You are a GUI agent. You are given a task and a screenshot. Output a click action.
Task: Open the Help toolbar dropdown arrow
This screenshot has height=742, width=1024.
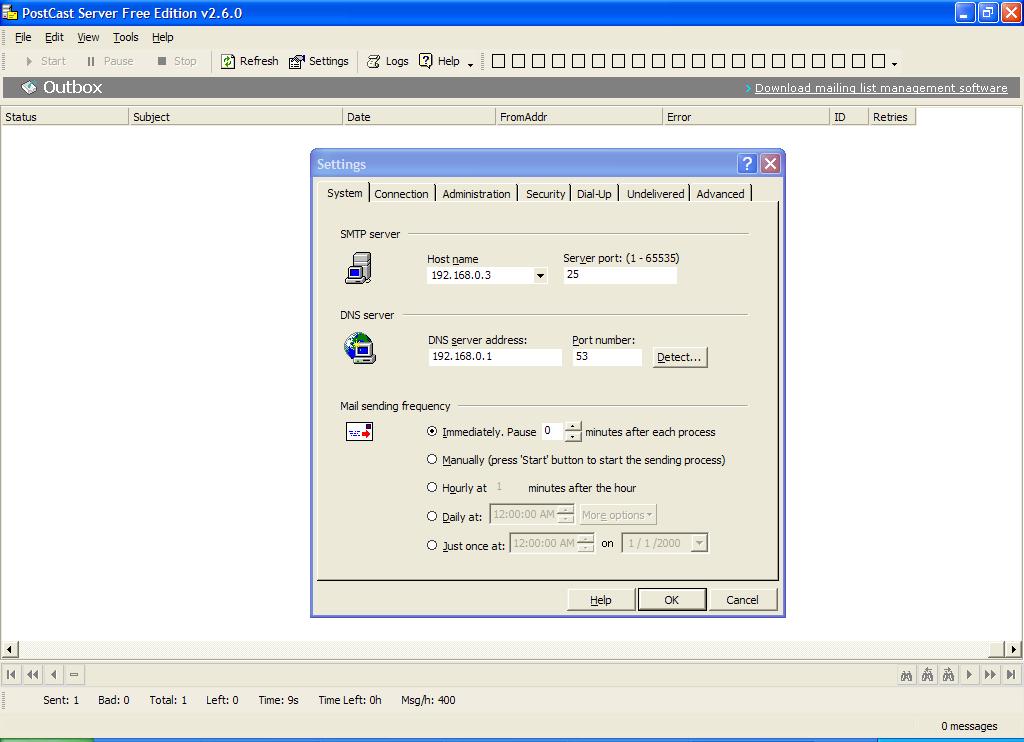click(470, 64)
